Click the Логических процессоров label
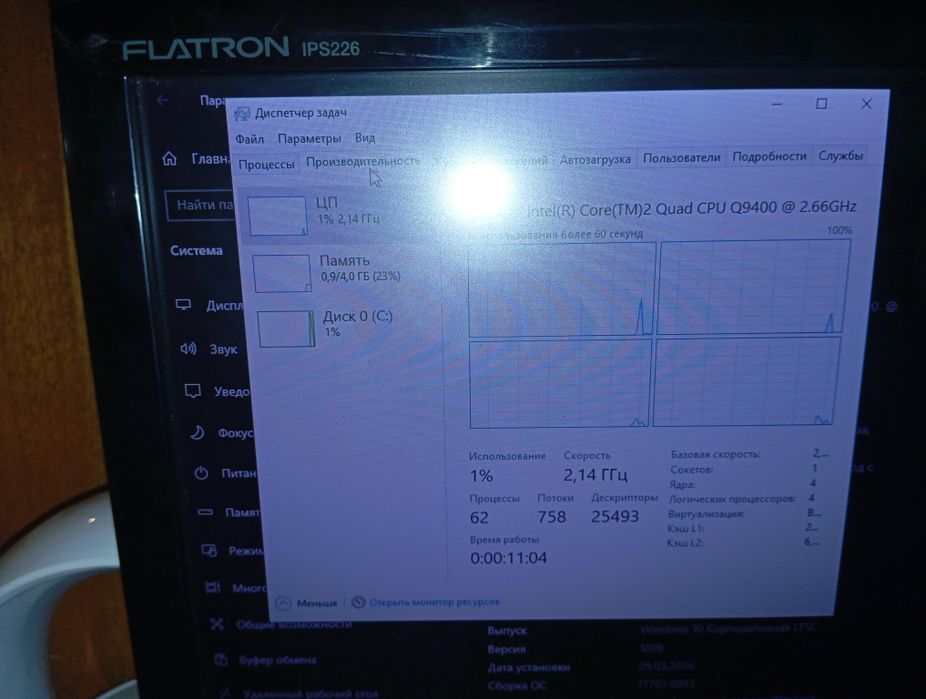This screenshot has height=699, width=926. [x=732, y=499]
